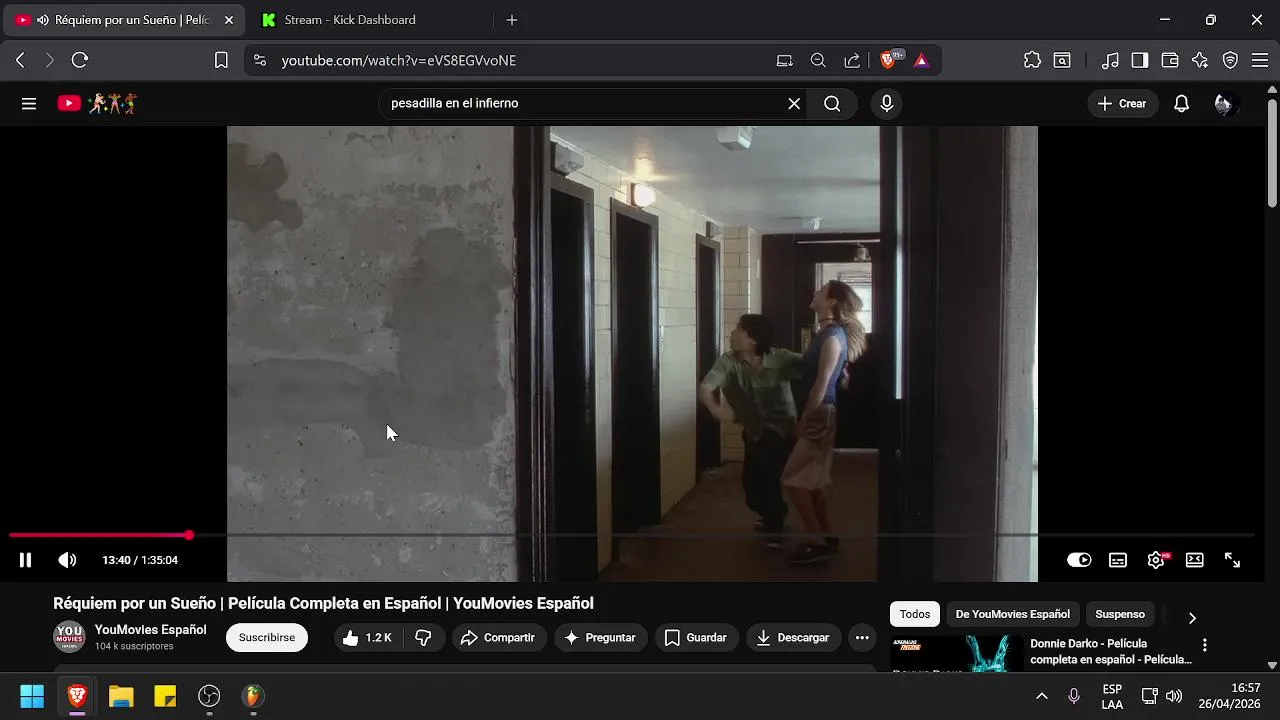
Task: Open the YouTube hamburger guide menu
Action: pos(29,103)
